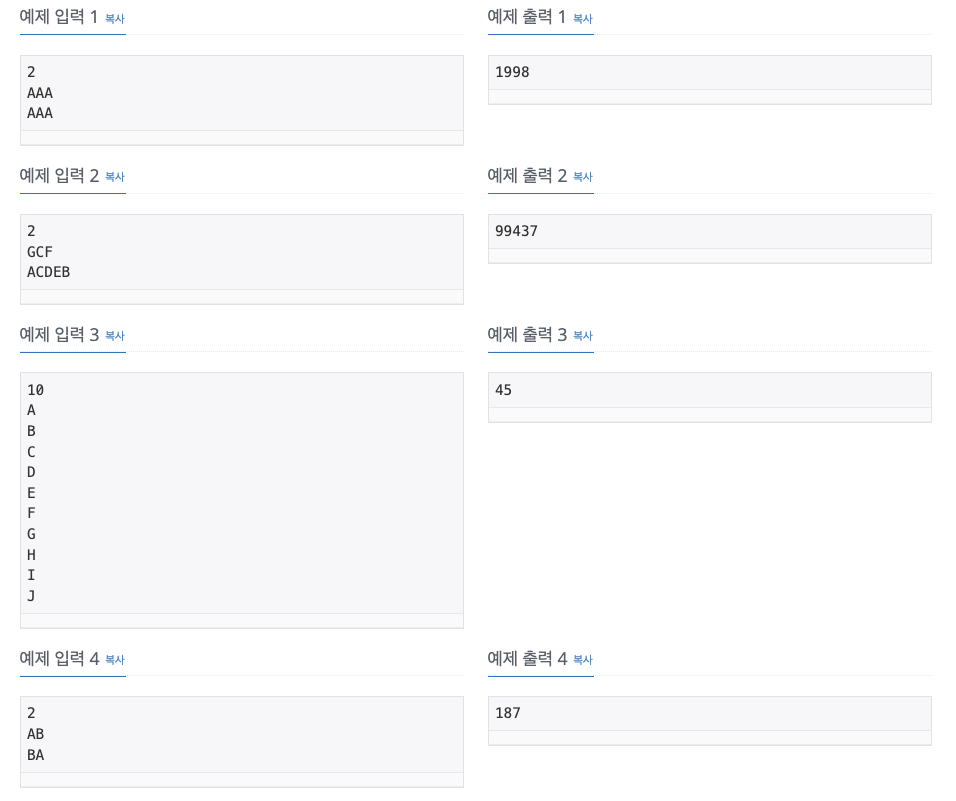Click the 예제 입력 3 heading
The width and height of the screenshot is (956, 801).
point(59,335)
